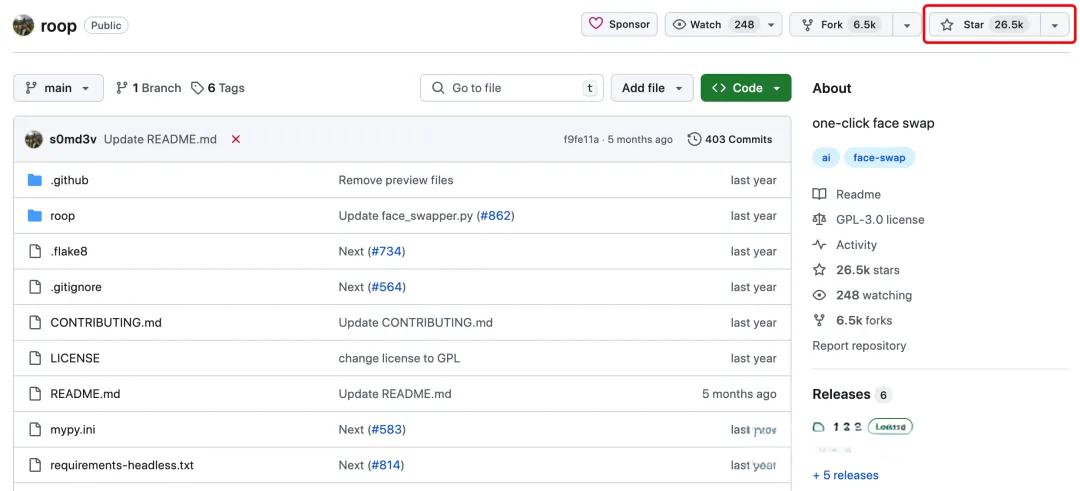Click the Sponsor heart button
The height and width of the screenshot is (491, 1080).
[619, 24]
